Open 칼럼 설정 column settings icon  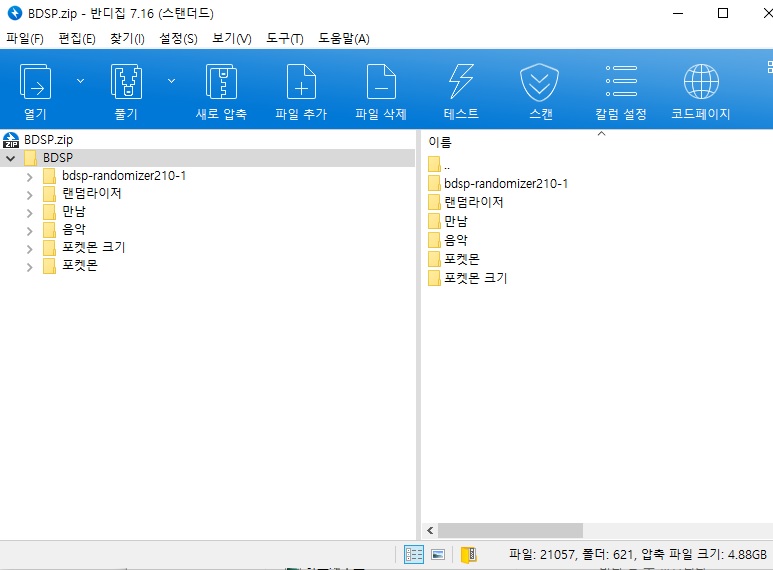click(621, 81)
